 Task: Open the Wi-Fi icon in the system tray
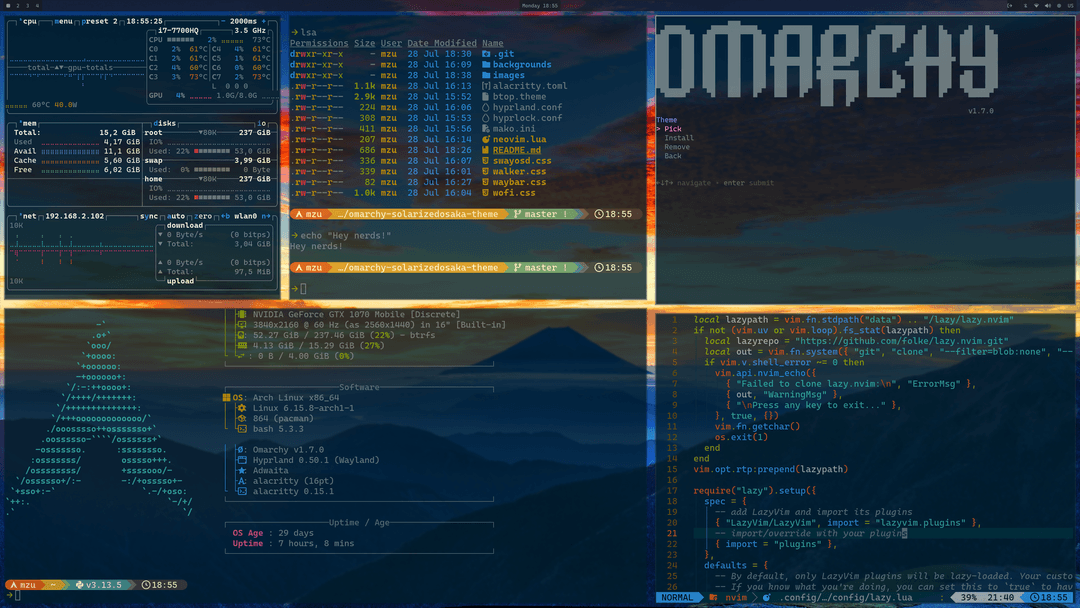[1036, 5]
